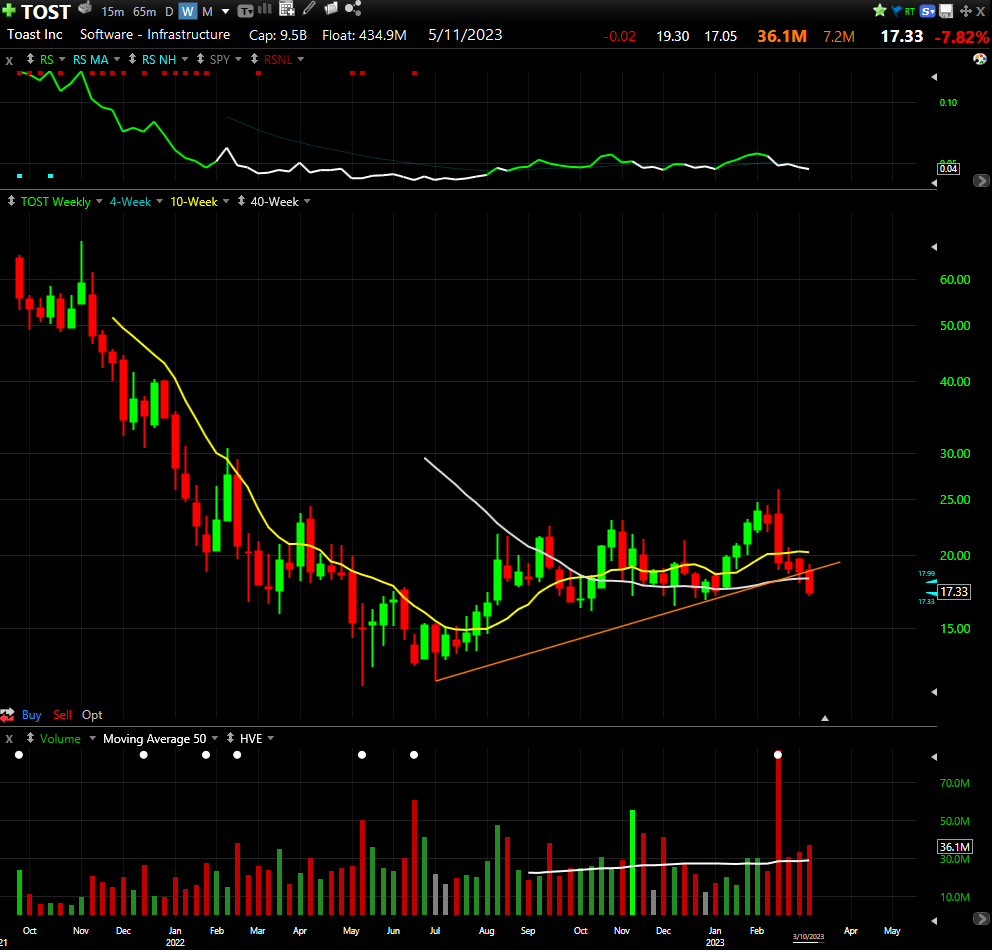Close the RS pane with x
This screenshot has width=992, height=950.
point(9,60)
